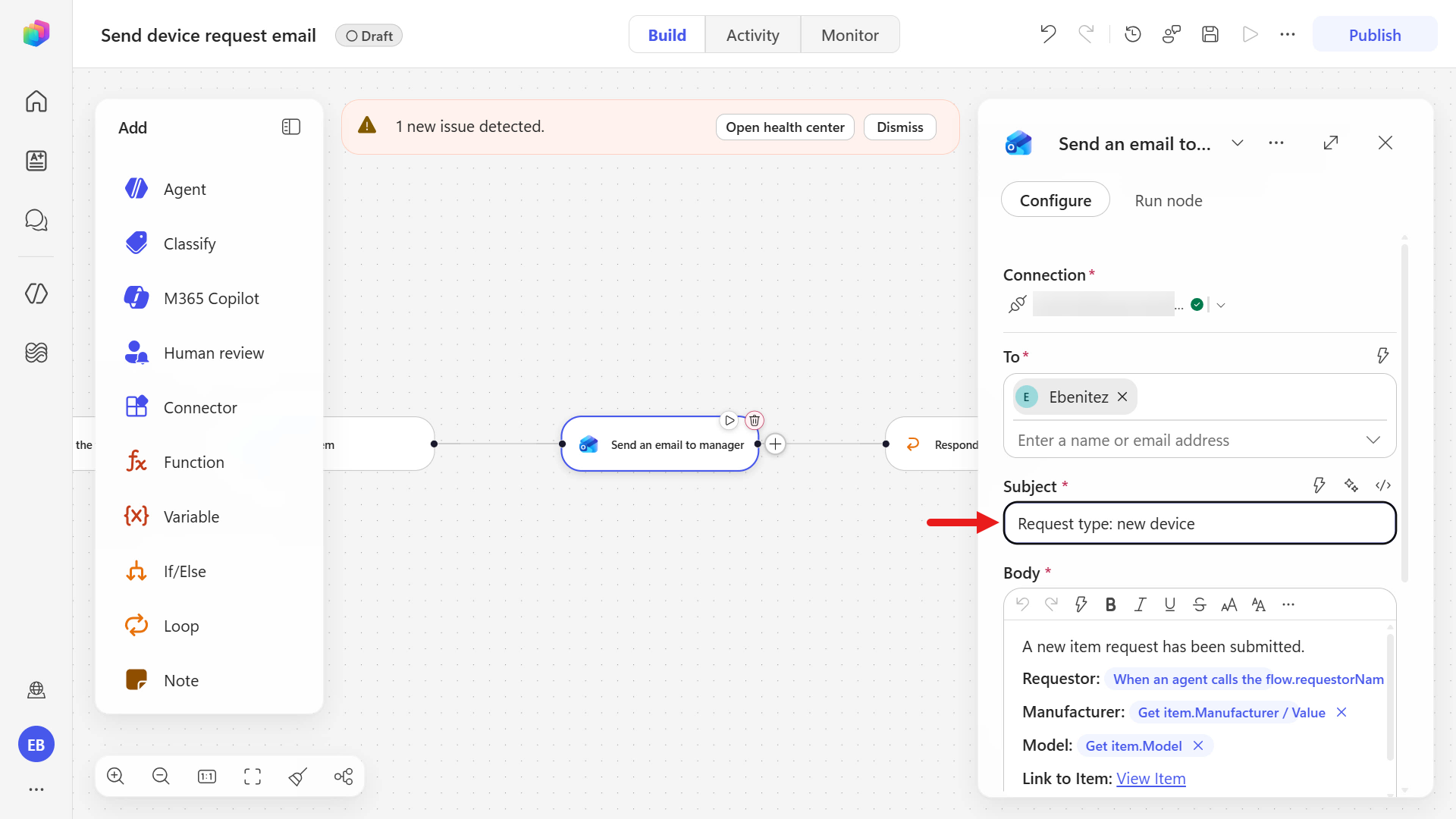Zoom in on the canvas

pos(115,776)
